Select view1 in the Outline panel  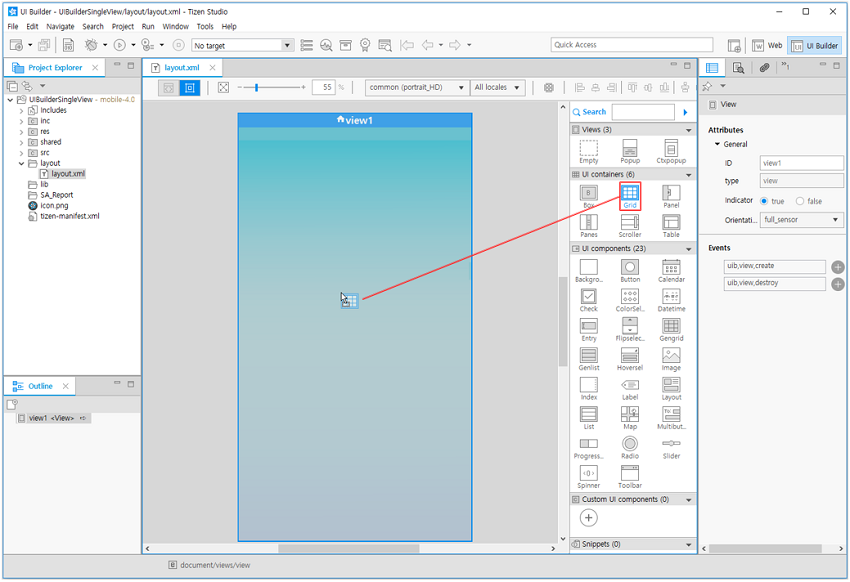click(40, 418)
